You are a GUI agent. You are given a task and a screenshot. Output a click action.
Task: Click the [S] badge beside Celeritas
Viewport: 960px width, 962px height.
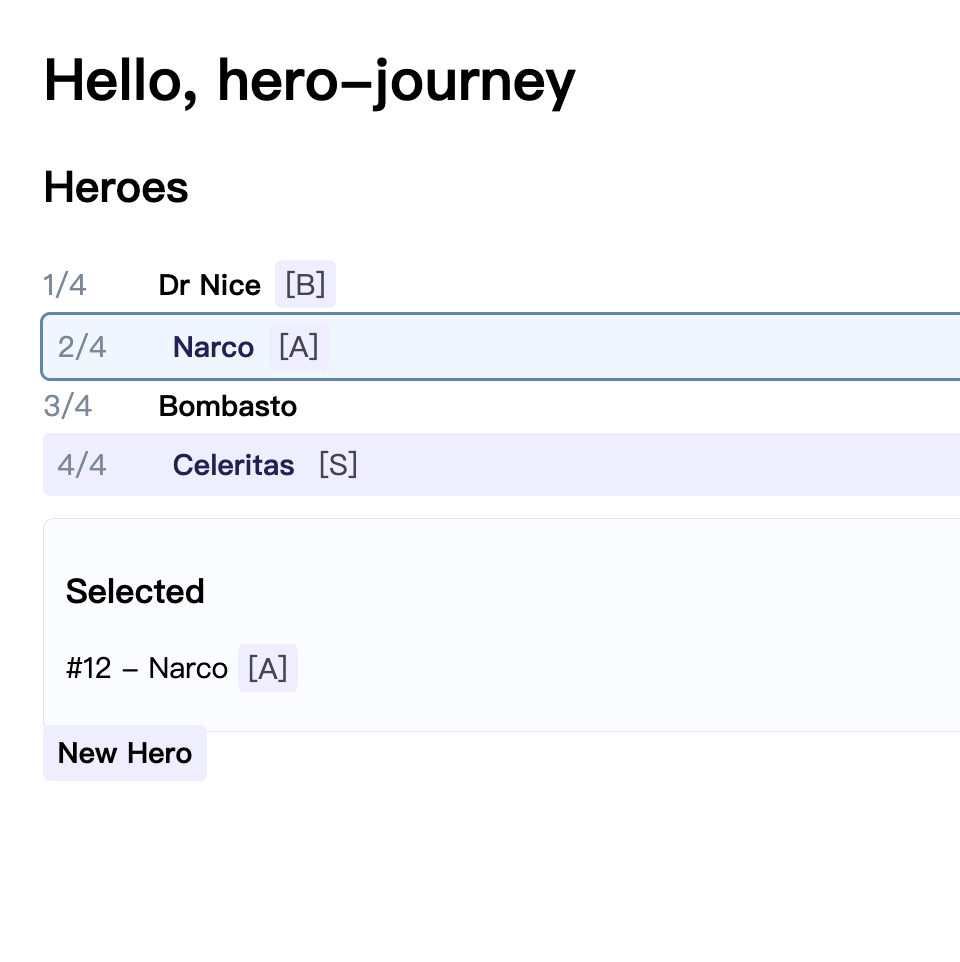tap(338, 465)
